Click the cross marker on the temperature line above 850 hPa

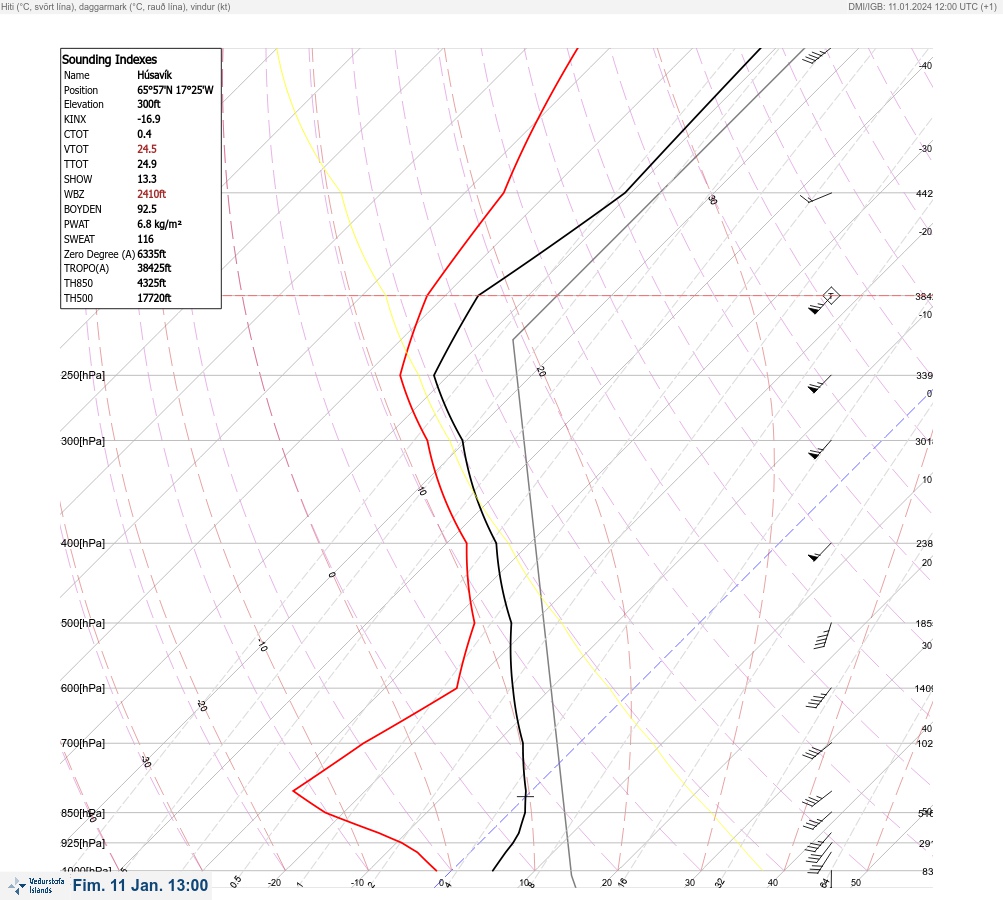tap(525, 796)
